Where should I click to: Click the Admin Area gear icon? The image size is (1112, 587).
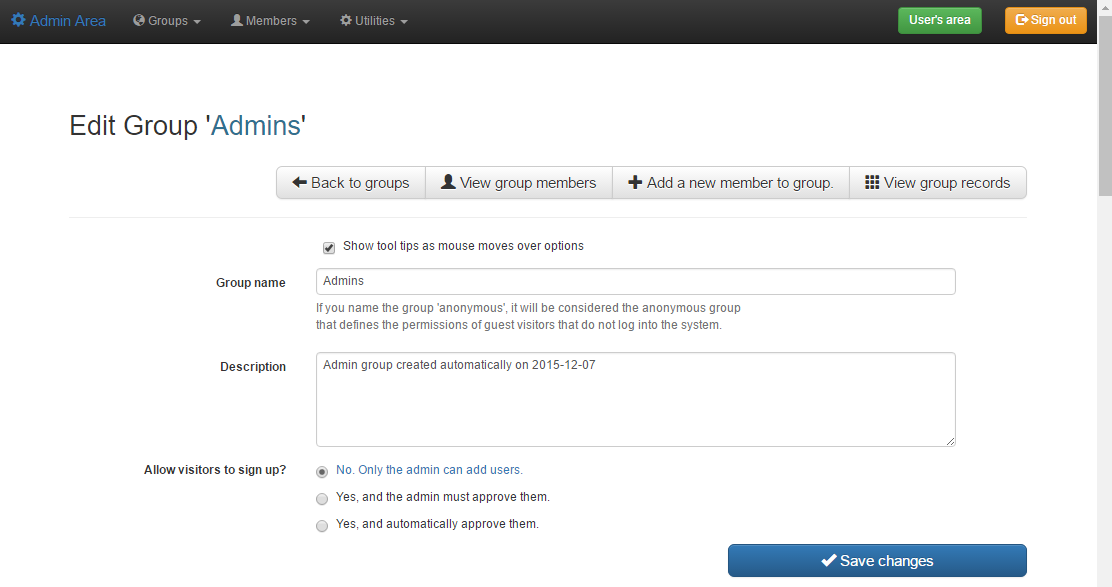point(18,20)
